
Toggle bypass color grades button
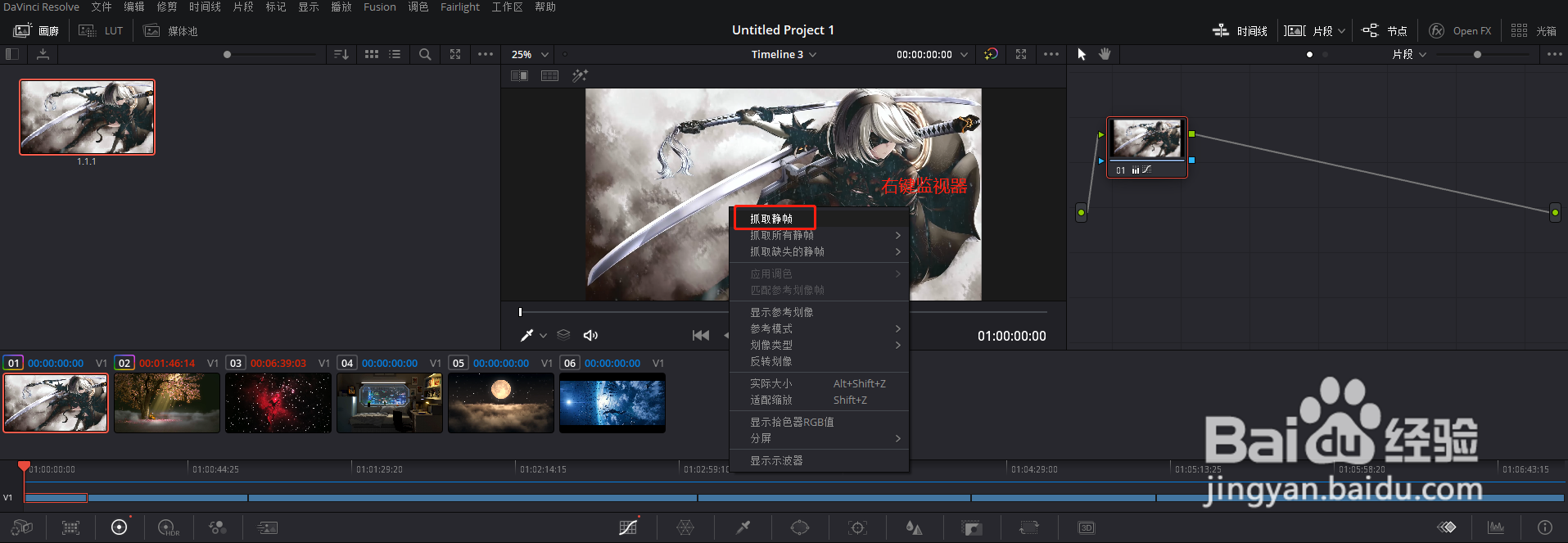[x=992, y=54]
